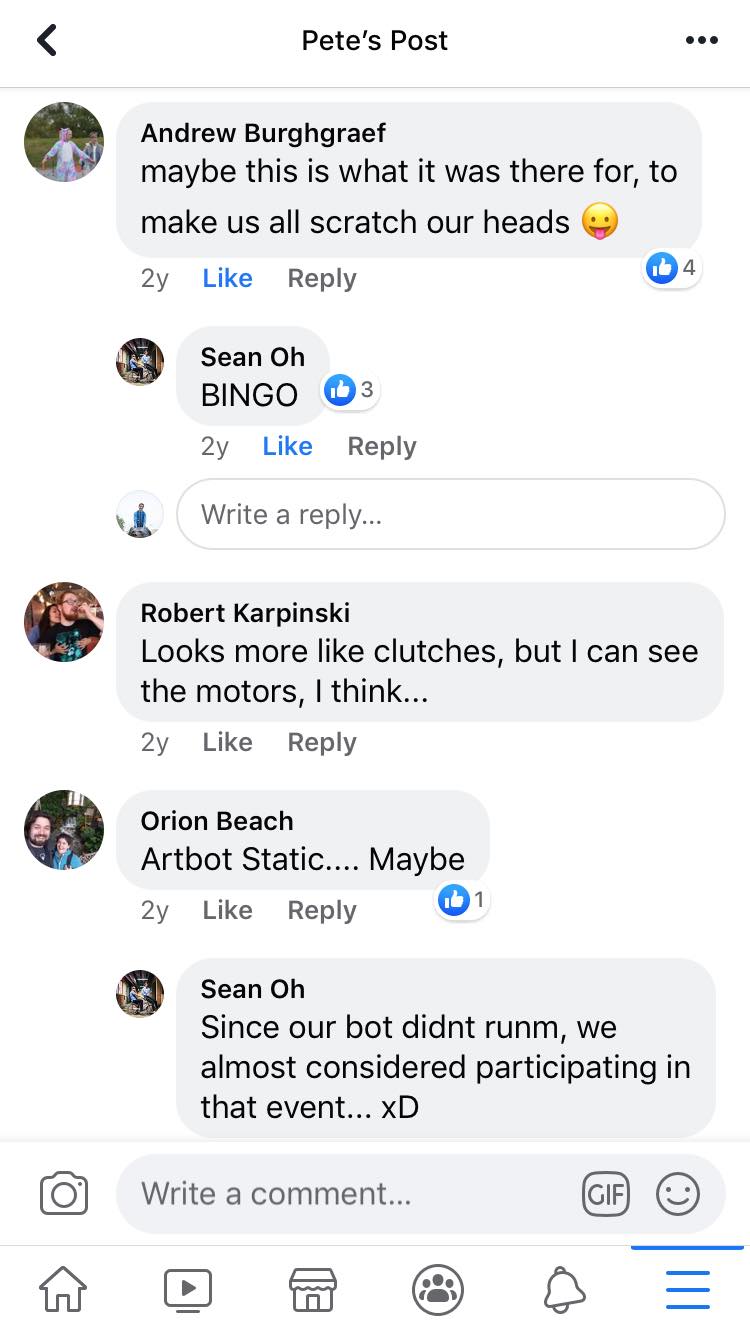The width and height of the screenshot is (750, 1334).
Task: Like Robert Karpinski's comment
Action: [227, 742]
